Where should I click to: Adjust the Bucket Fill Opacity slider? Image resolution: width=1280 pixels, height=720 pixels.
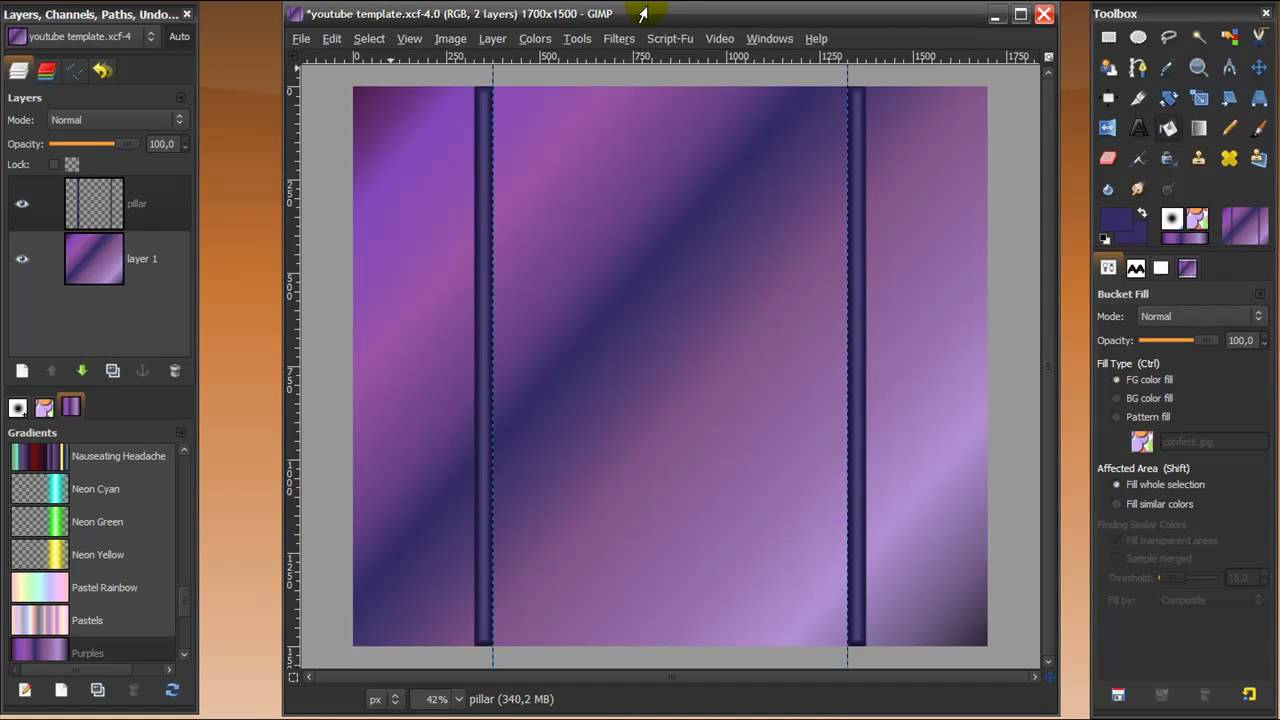click(1178, 340)
